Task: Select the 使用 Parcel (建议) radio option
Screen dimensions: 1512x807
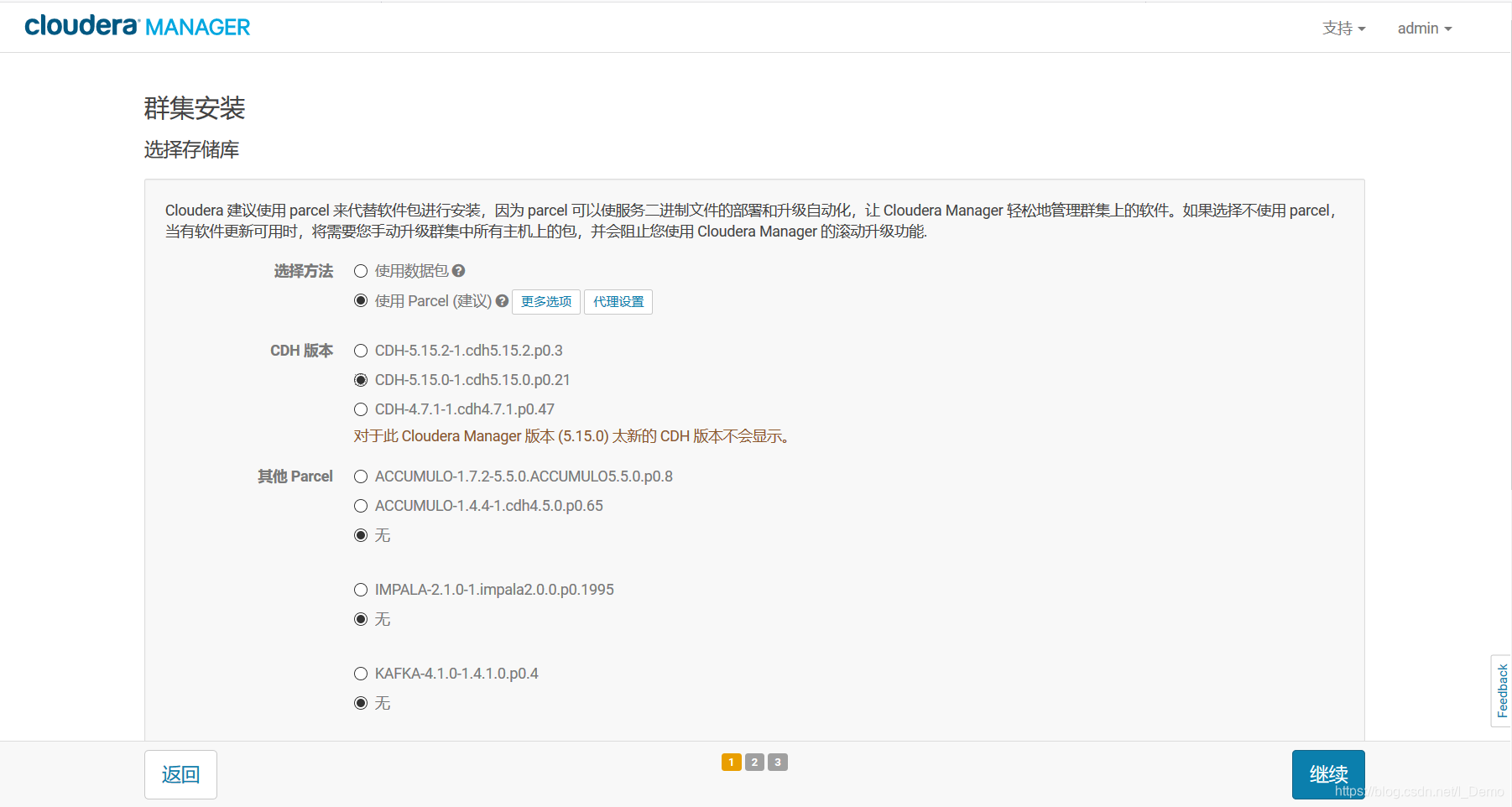Action: click(361, 300)
